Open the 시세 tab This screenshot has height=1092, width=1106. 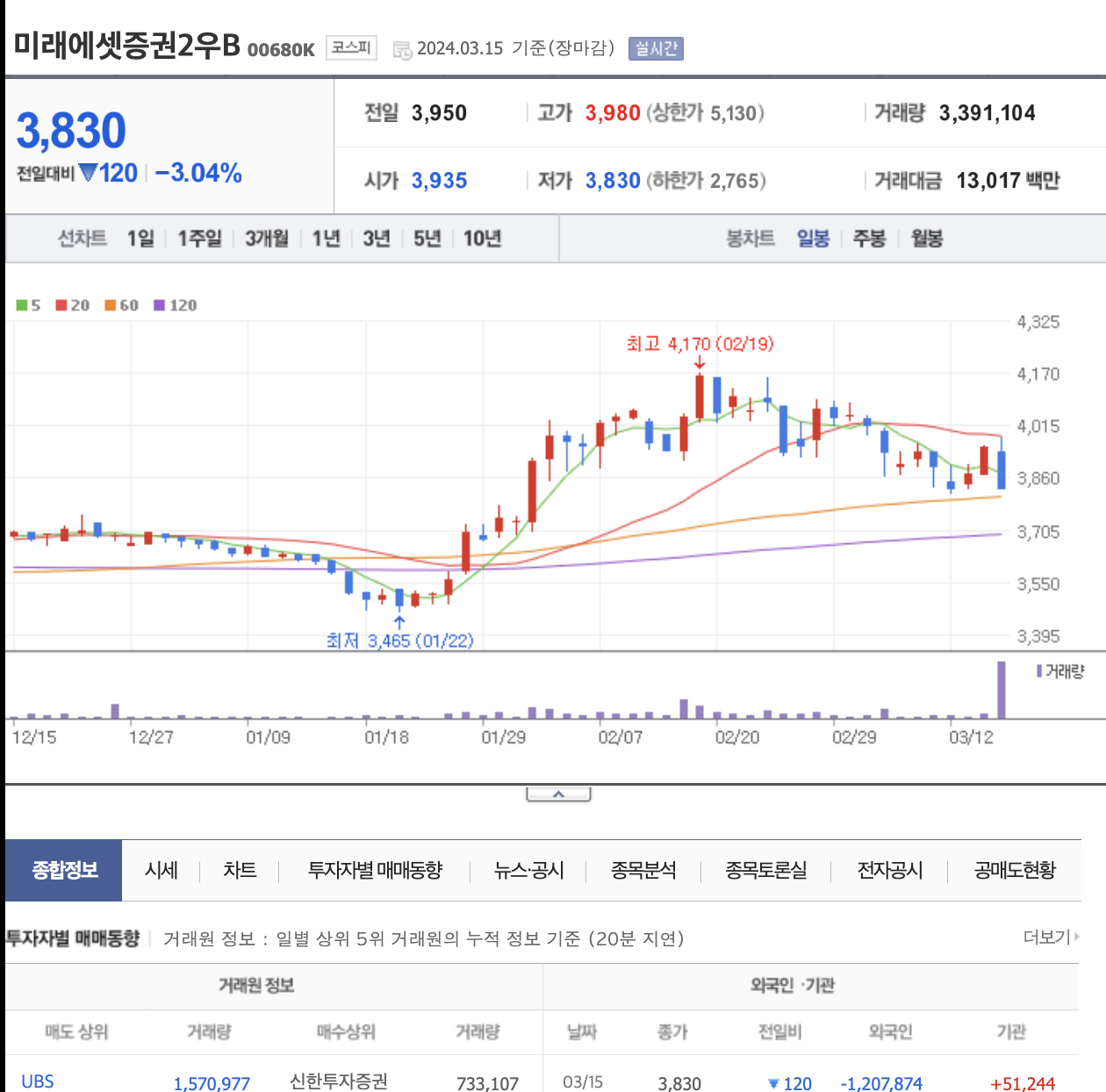pyautogui.click(x=162, y=870)
